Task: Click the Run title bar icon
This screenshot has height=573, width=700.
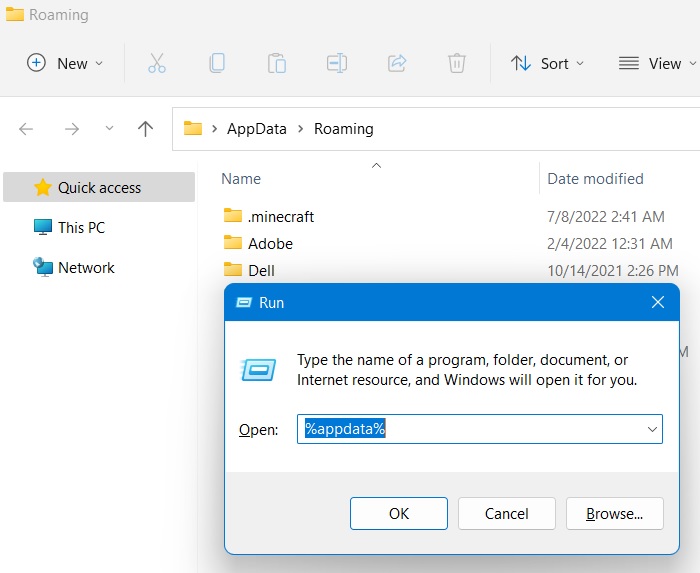Action: 244,303
